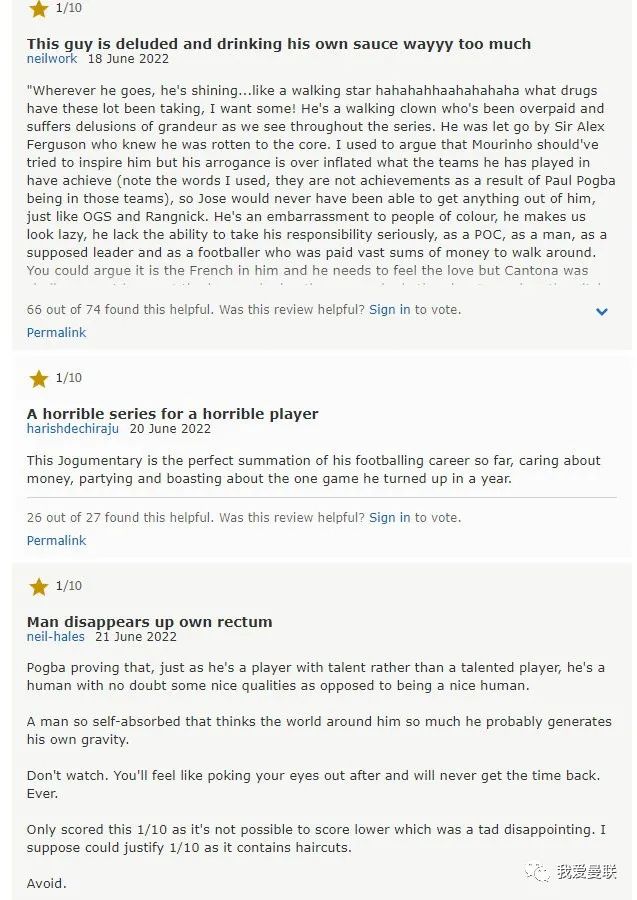The image size is (637, 900).
Task: Open 'A horrible series for a horrible player'
Action: tap(172, 414)
